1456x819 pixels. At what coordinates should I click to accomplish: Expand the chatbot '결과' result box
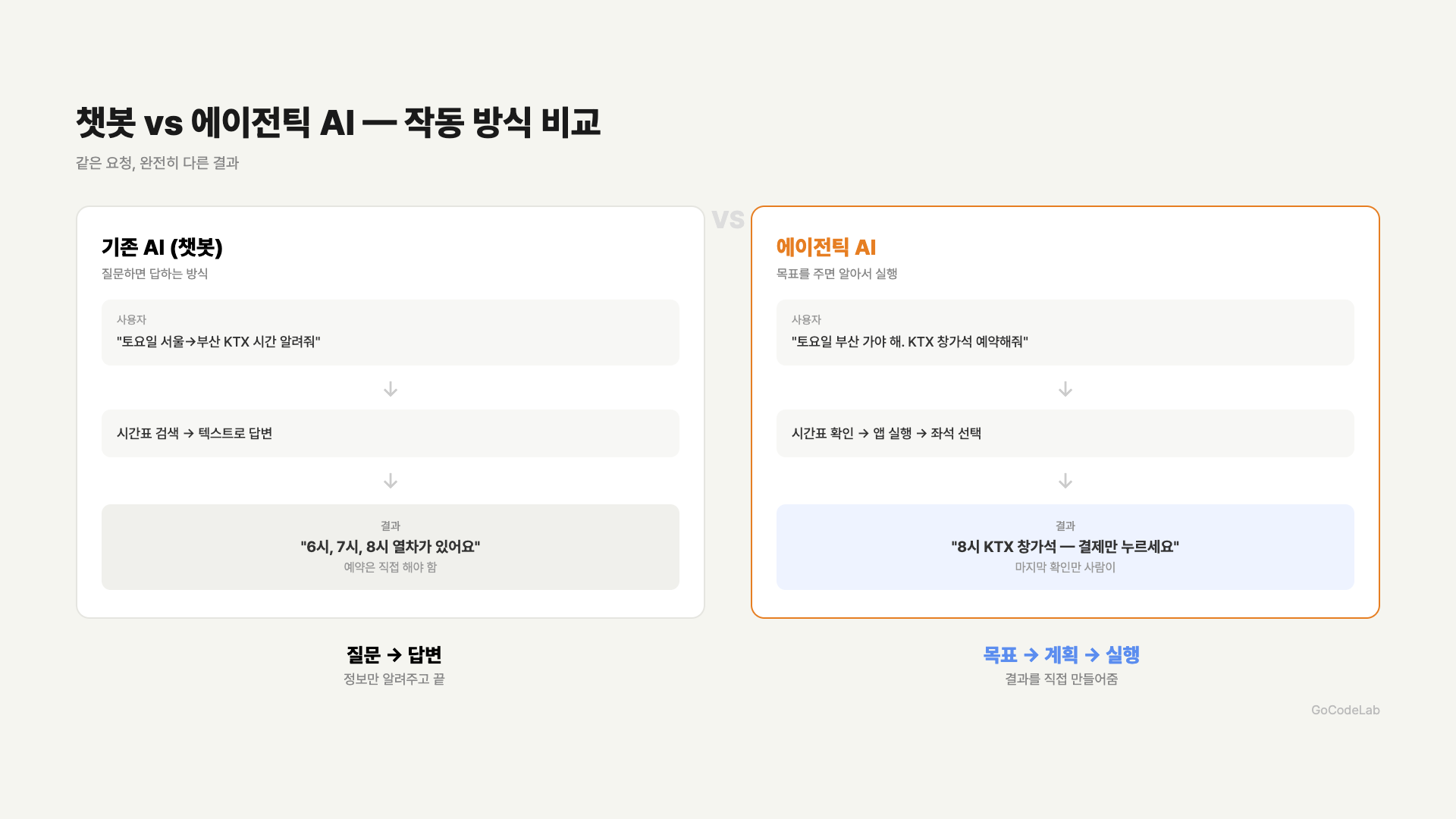click(x=390, y=547)
